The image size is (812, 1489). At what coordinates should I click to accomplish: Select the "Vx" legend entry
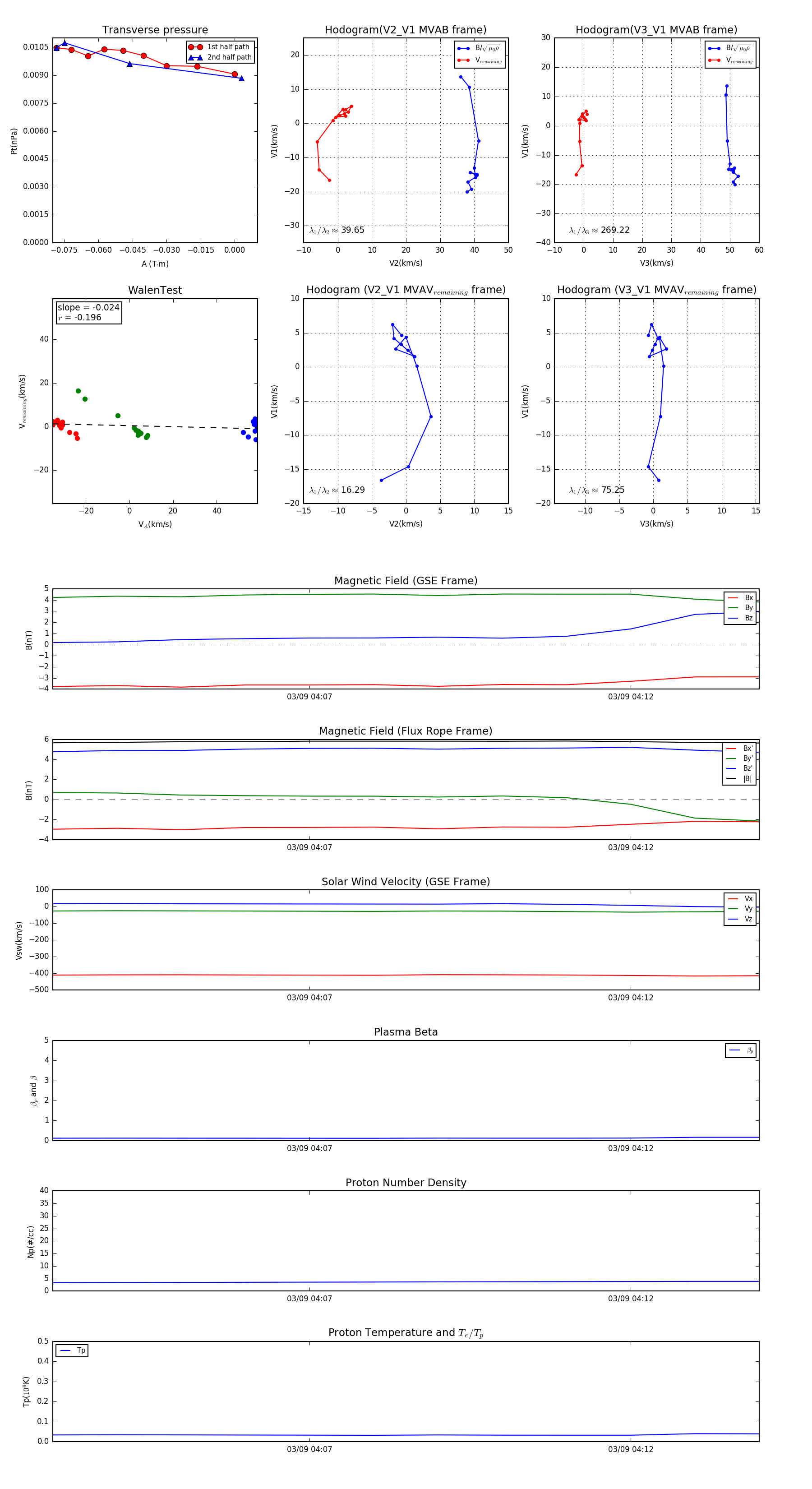coord(741,899)
